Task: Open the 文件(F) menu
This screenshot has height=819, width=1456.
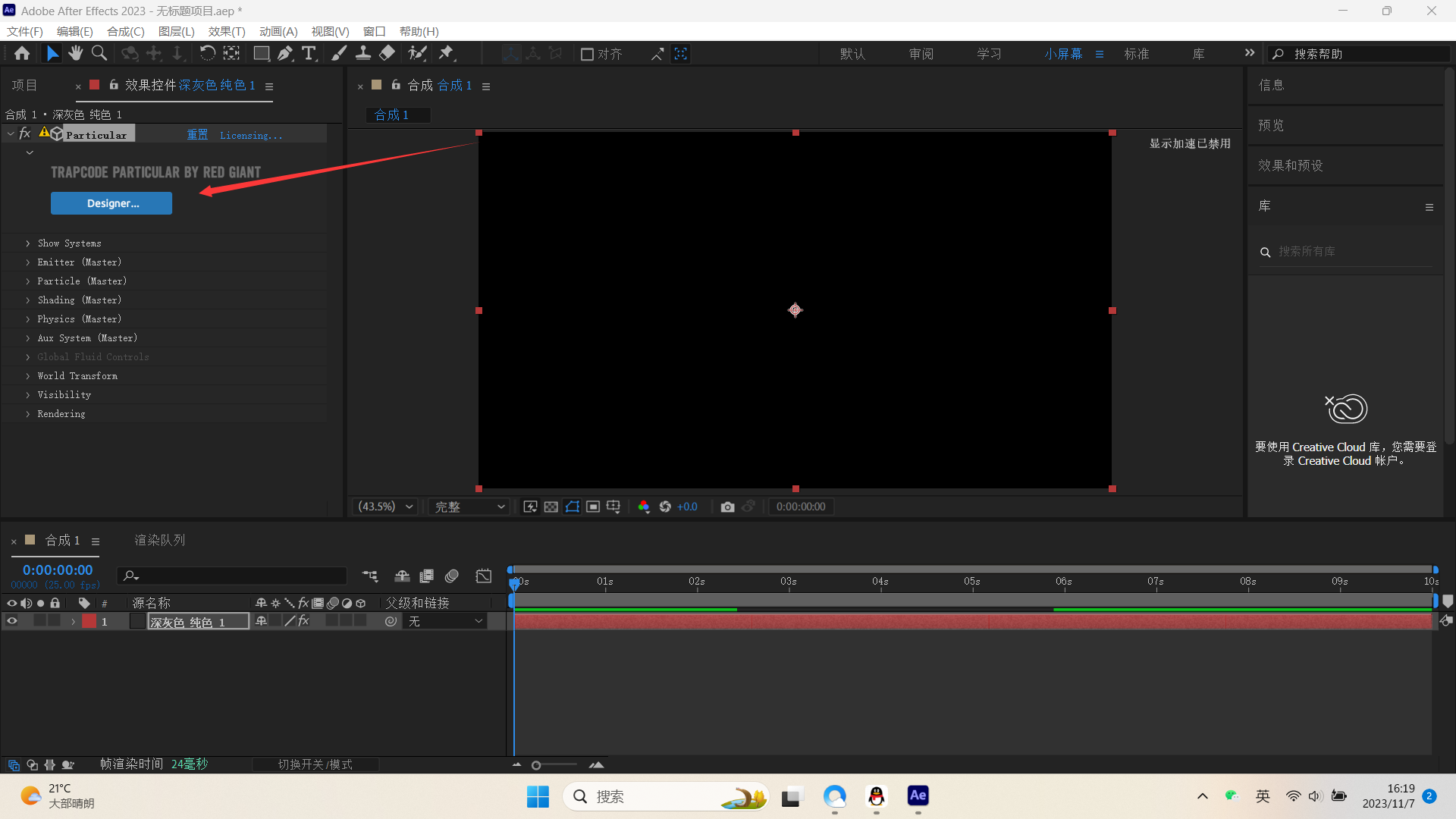Action: 25,31
